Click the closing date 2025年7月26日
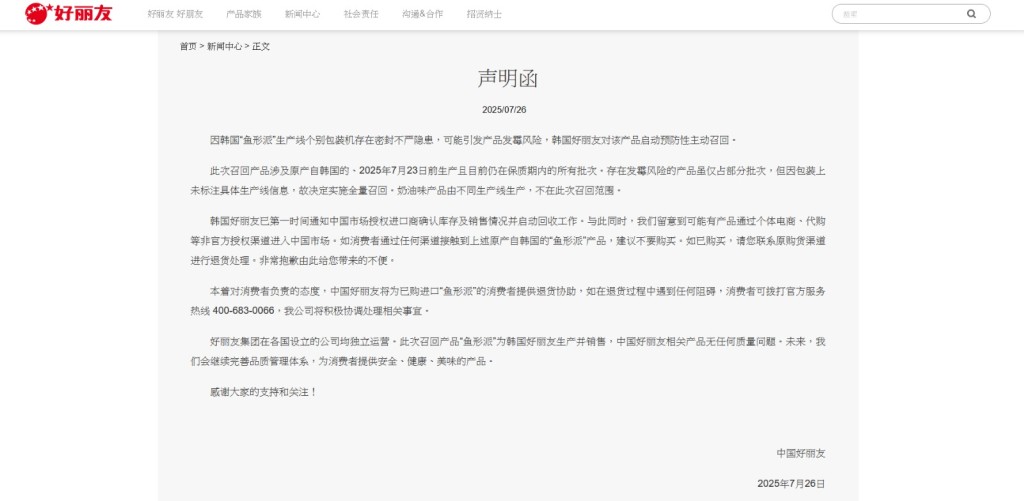 click(x=792, y=484)
